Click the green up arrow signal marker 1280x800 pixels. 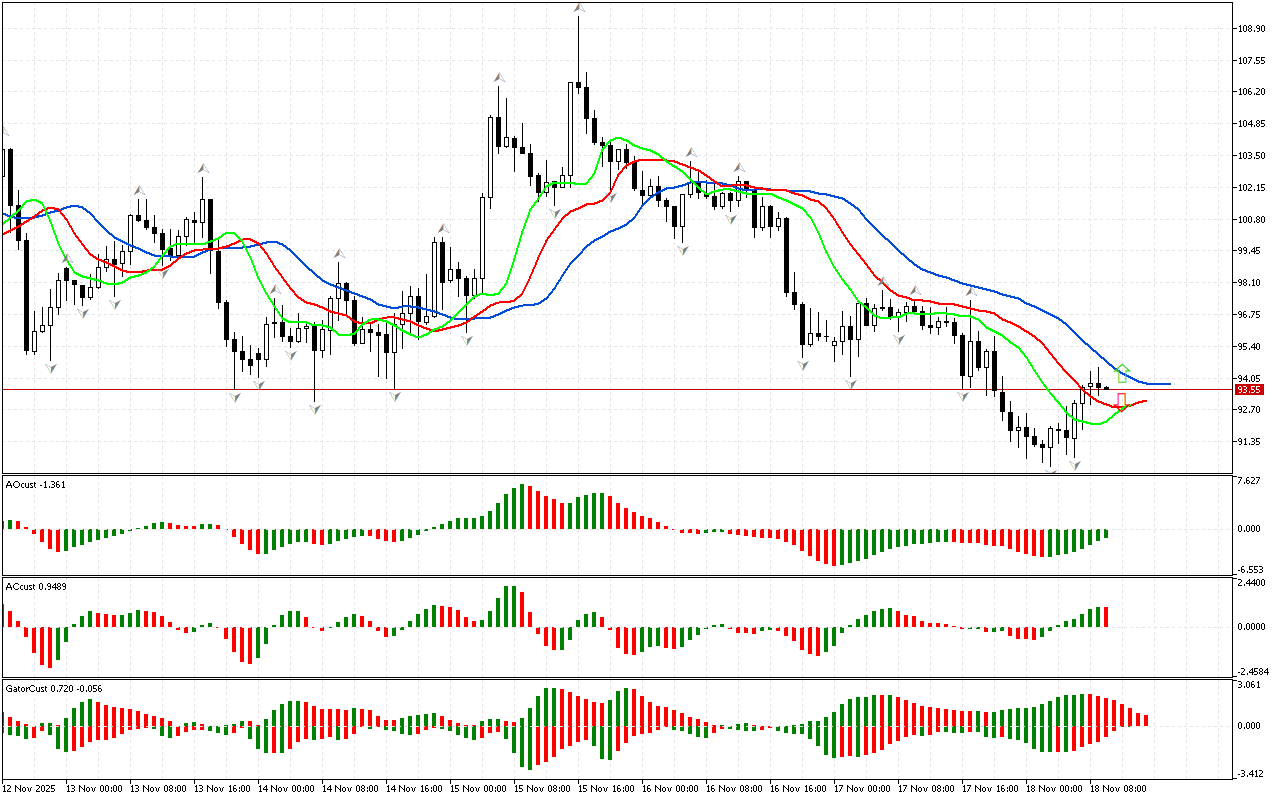(1122, 373)
